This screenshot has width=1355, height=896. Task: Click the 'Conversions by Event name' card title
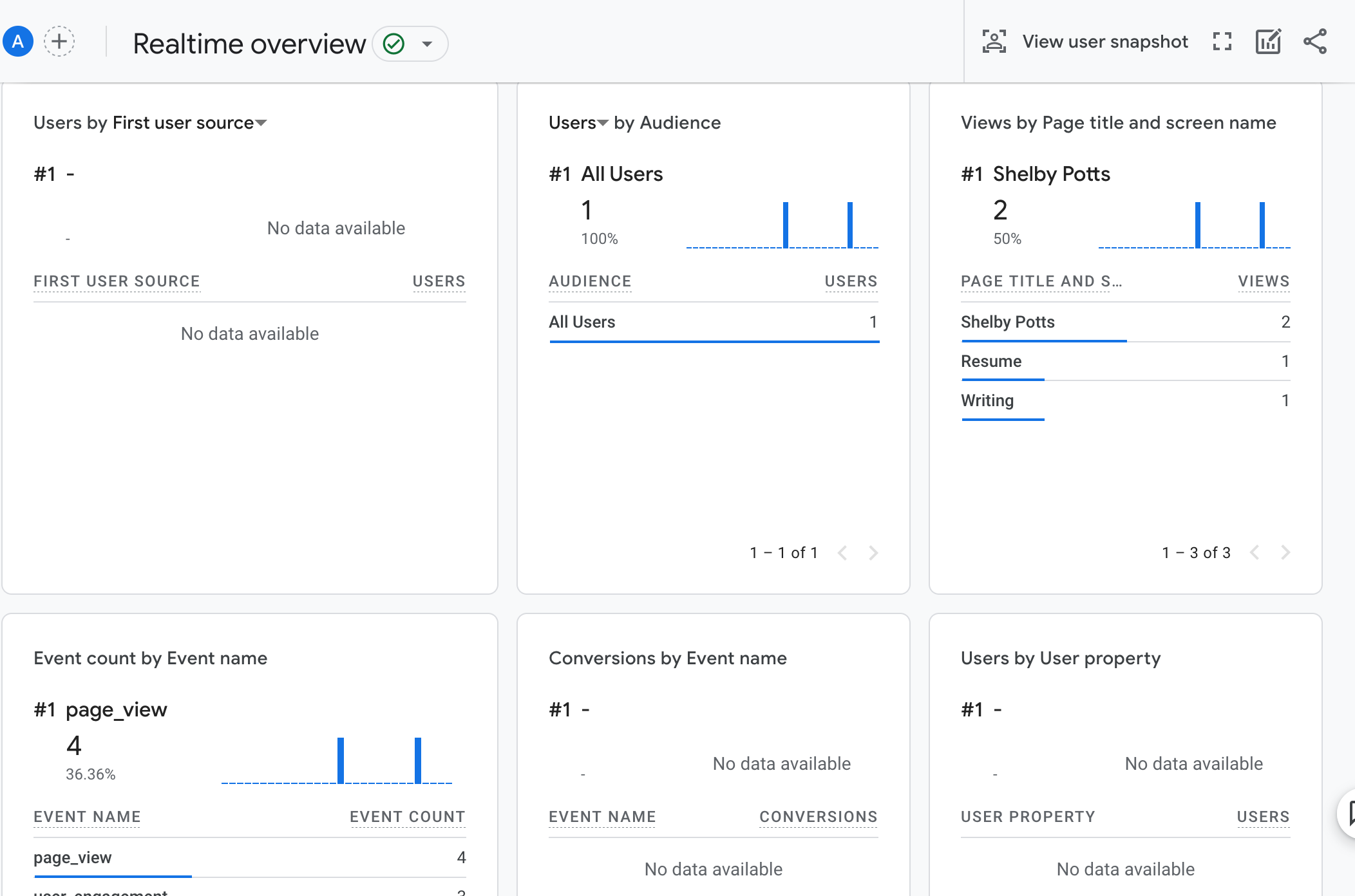click(x=668, y=658)
